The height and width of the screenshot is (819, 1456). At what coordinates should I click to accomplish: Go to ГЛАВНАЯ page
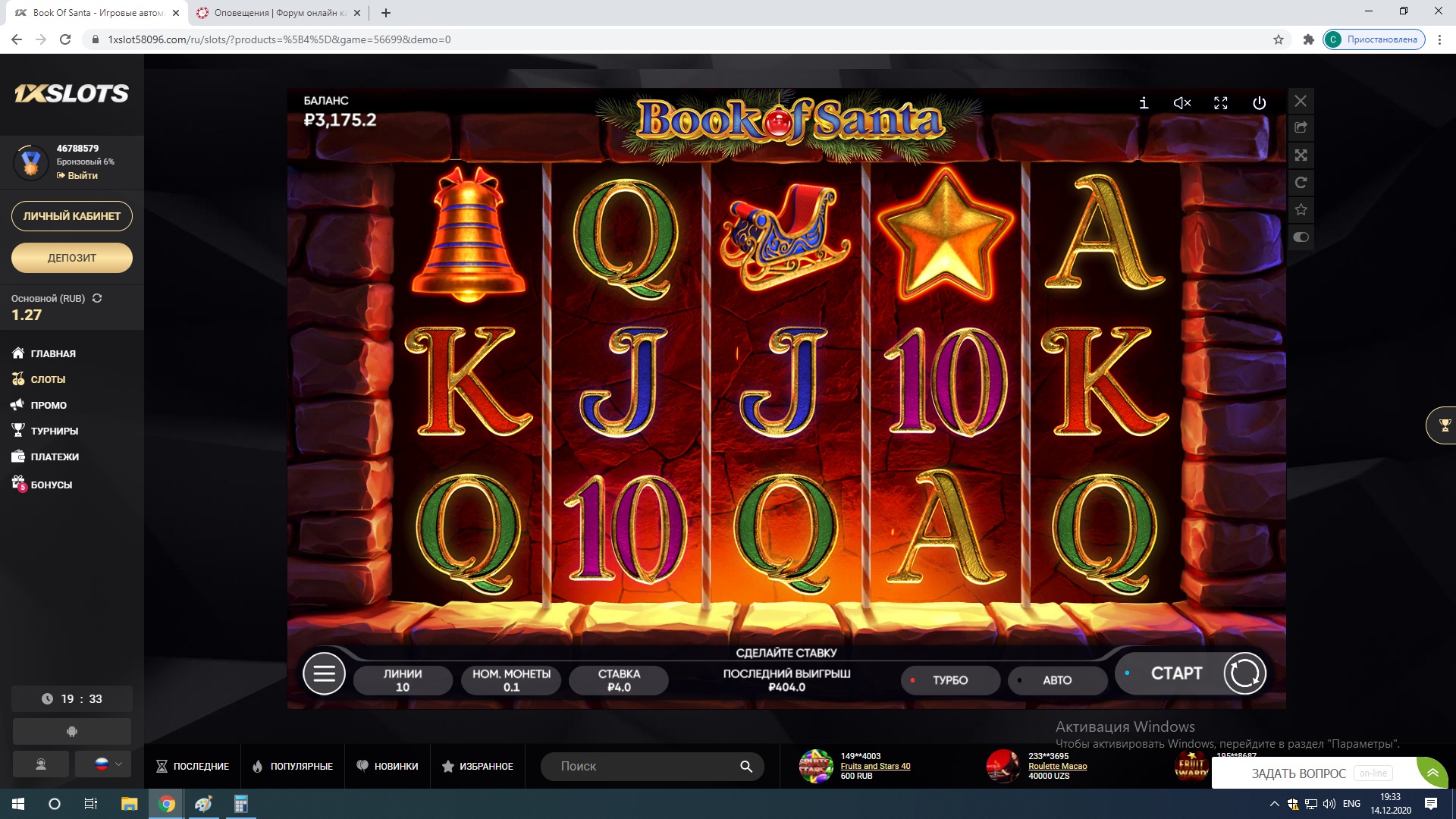pos(44,353)
